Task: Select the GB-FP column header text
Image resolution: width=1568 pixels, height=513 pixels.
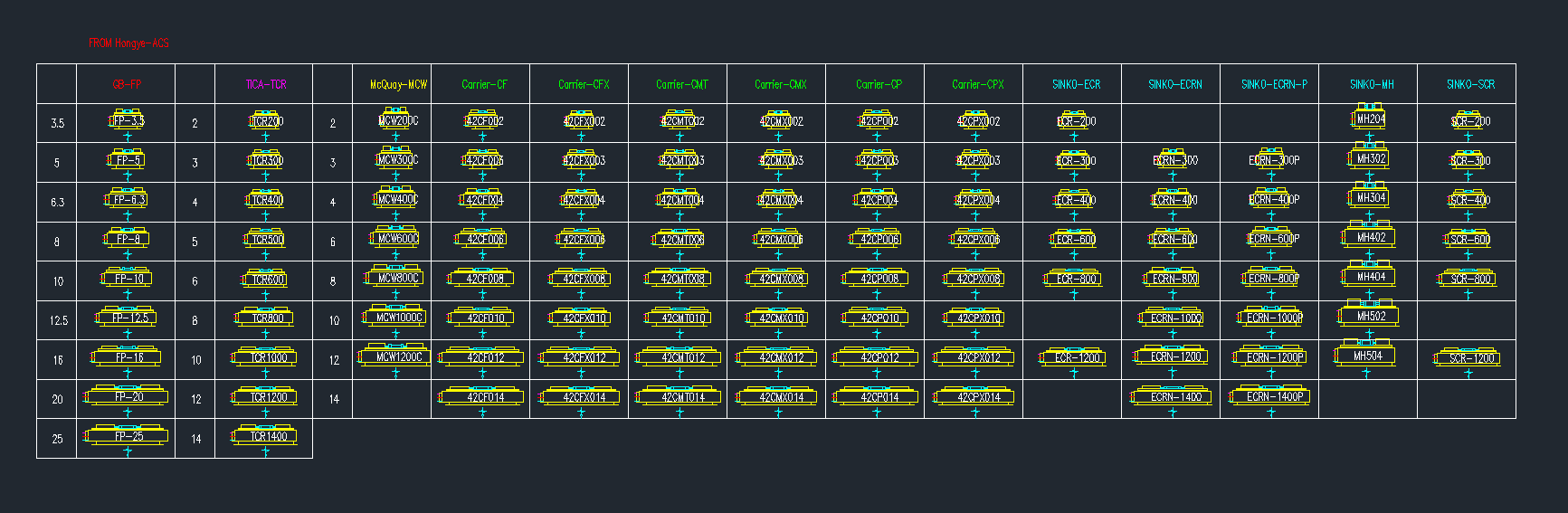Action: point(127,84)
